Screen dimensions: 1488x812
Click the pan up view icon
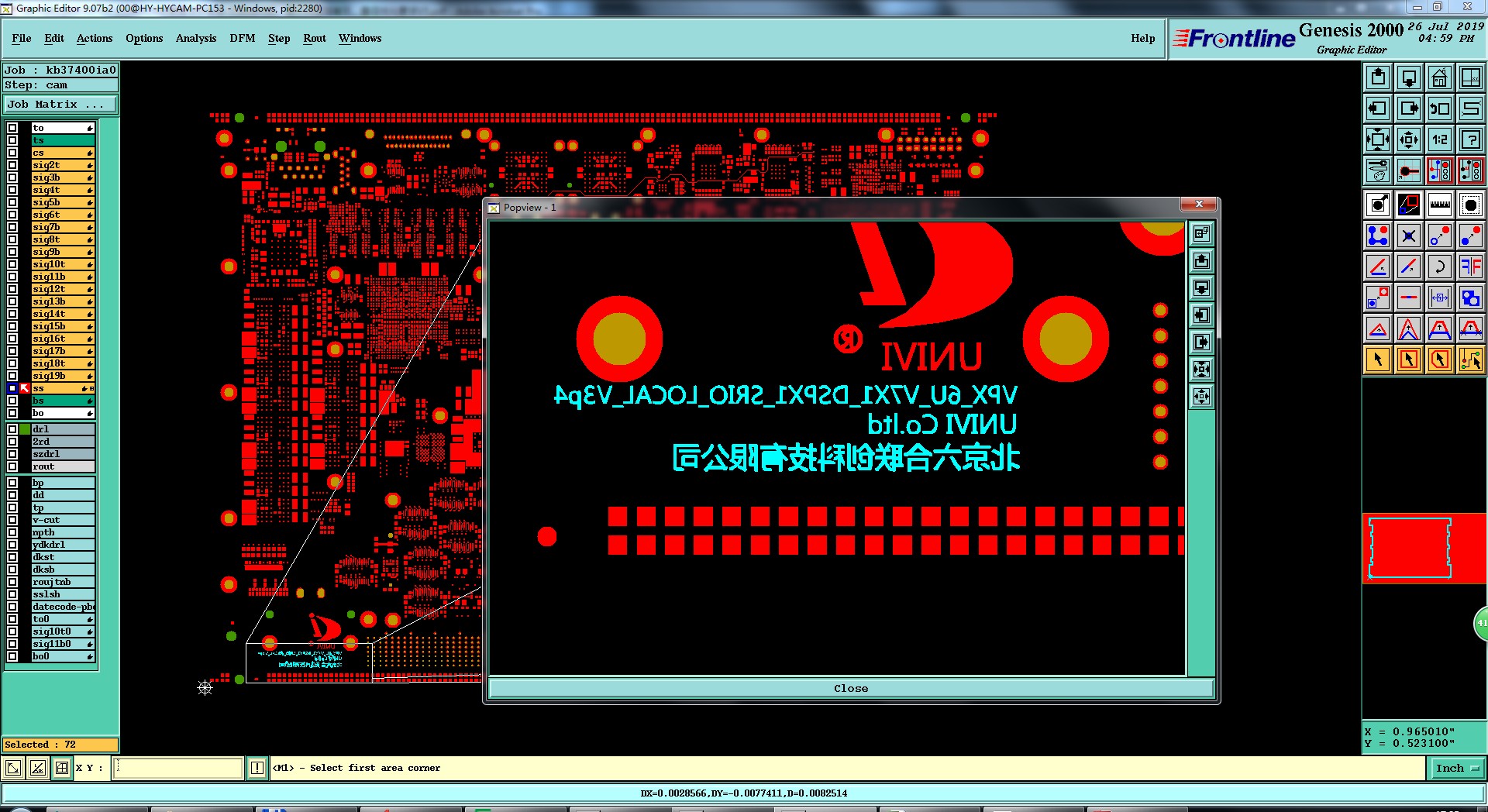pyautogui.click(x=1378, y=77)
